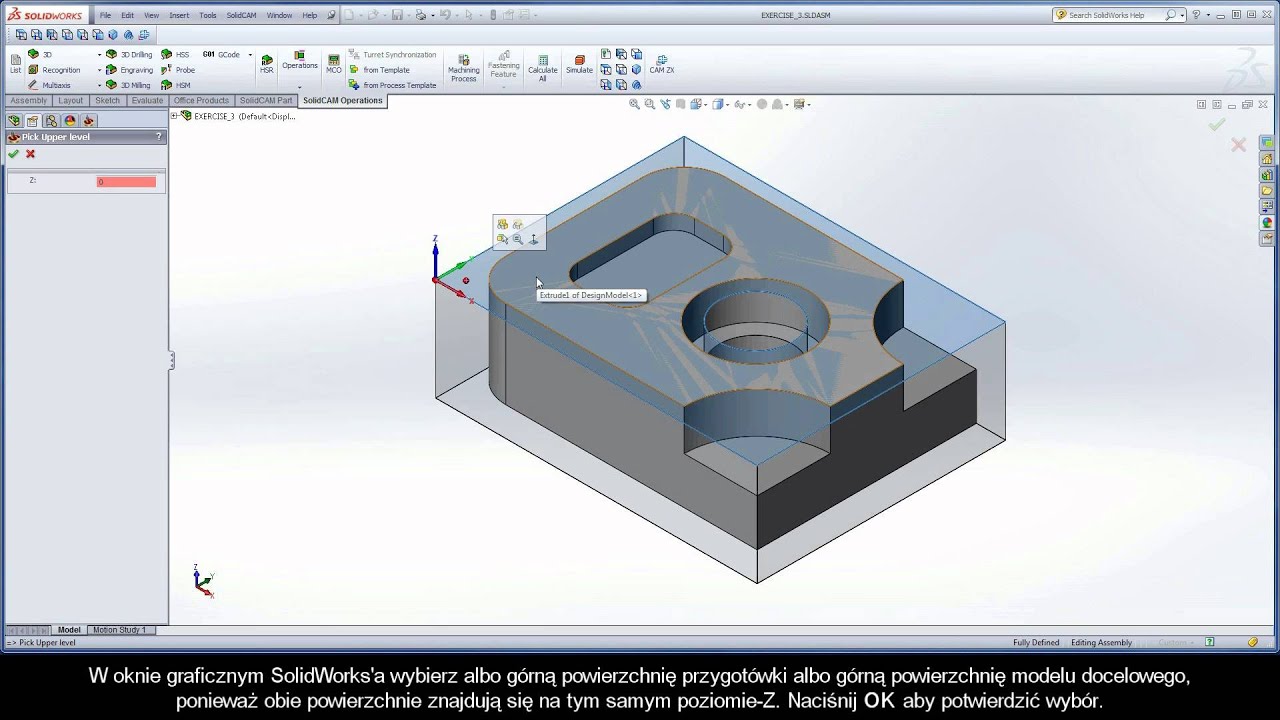Run Calculate All
Image resolution: width=1280 pixels, height=720 pixels.
[x=543, y=68]
